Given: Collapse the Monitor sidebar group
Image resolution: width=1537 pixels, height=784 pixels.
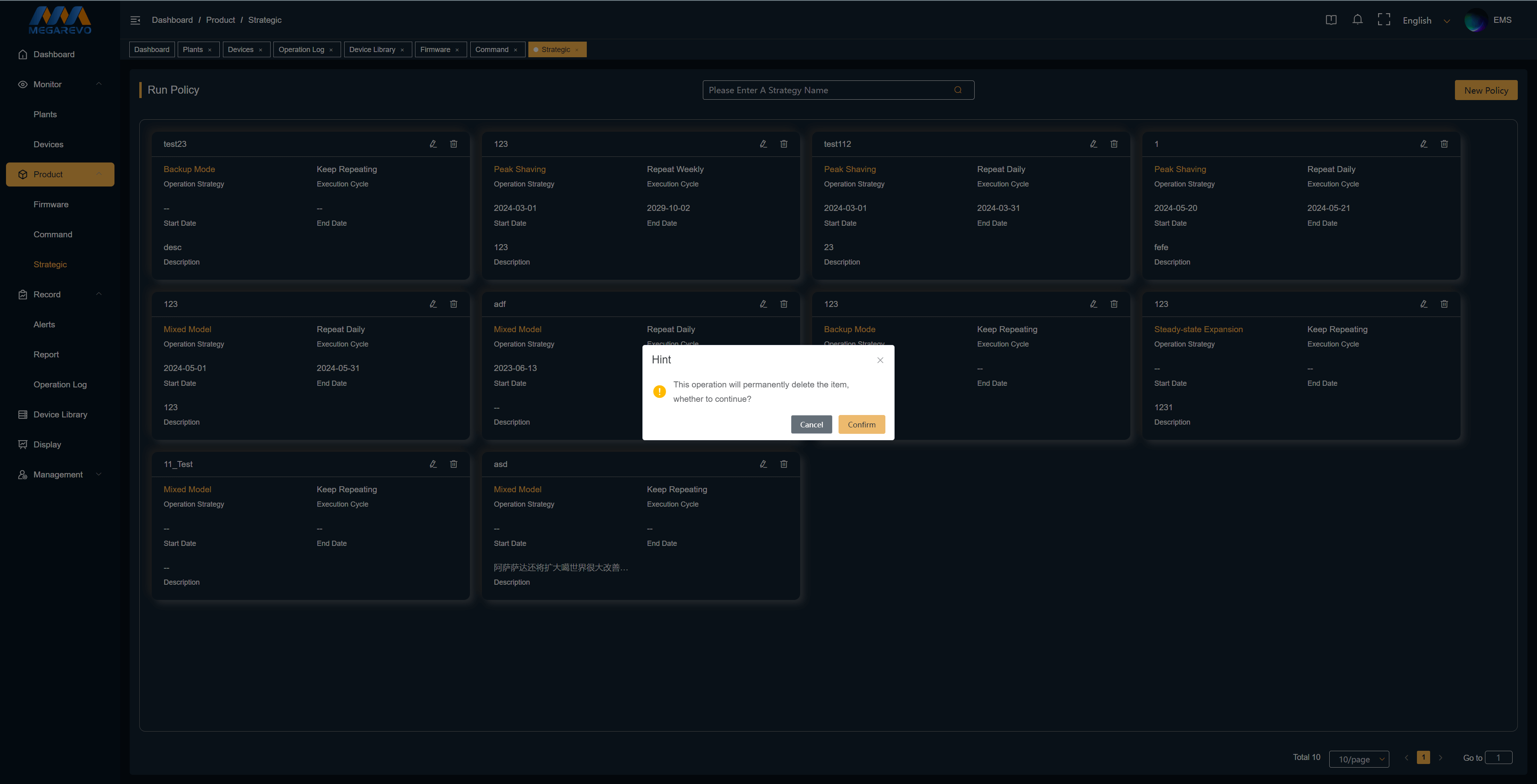Looking at the screenshot, I should pyautogui.click(x=60, y=84).
